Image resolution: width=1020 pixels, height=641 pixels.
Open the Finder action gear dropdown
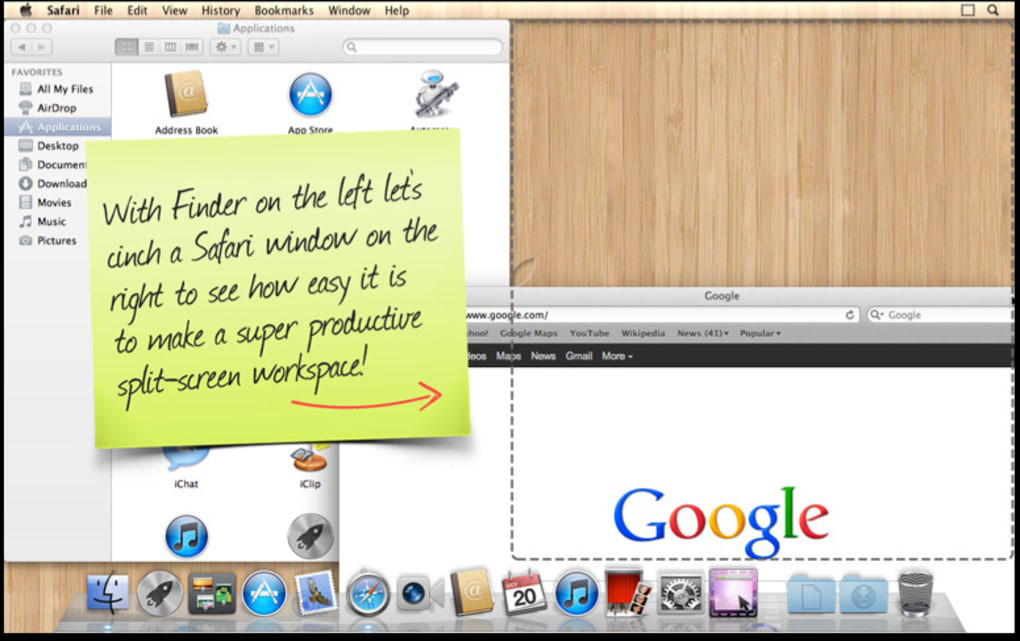(225, 47)
